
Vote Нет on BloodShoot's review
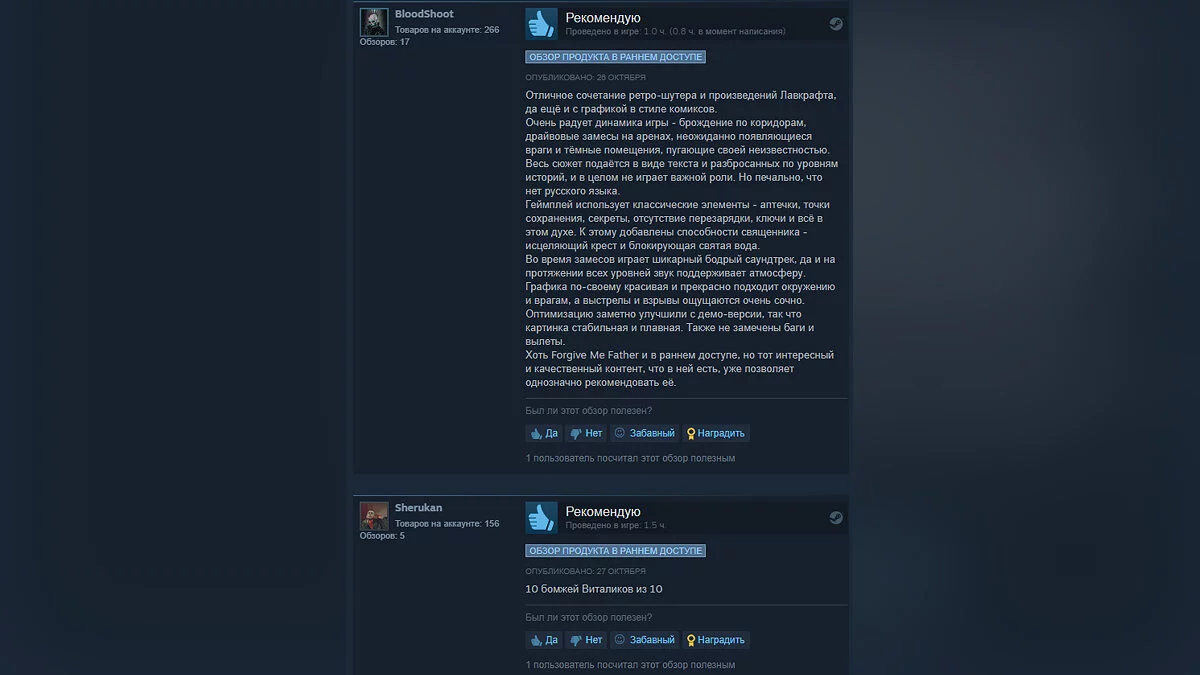coord(586,433)
